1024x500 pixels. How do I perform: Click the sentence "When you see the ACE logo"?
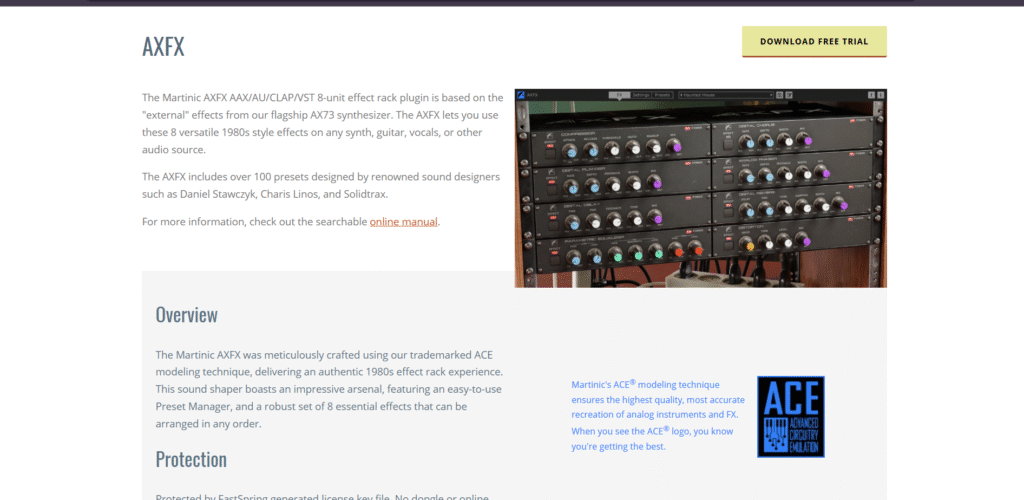click(652, 439)
